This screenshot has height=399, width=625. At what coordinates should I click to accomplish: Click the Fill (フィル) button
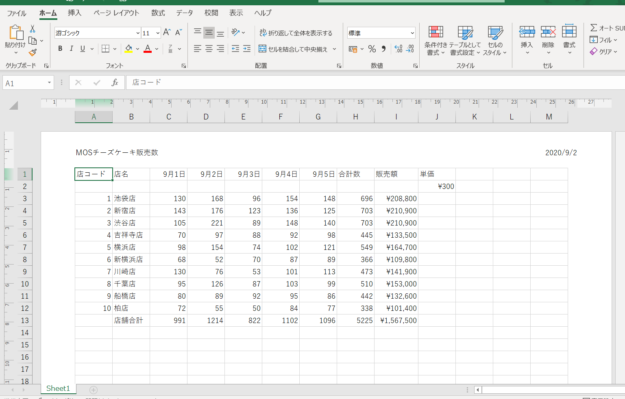tap(603, 40)
